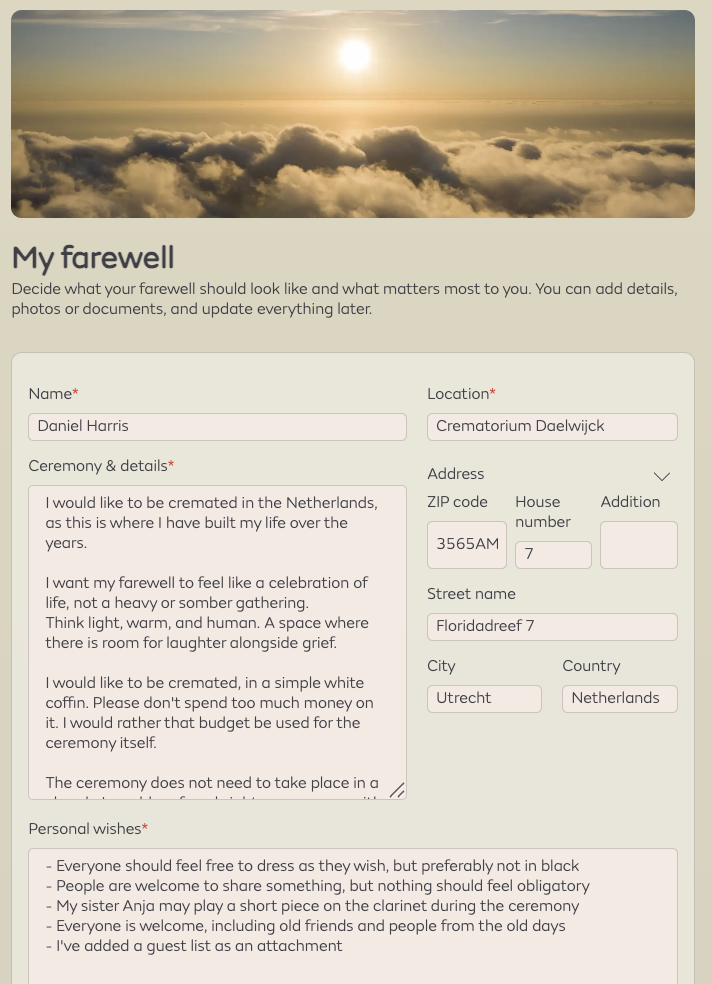Click inside the Personal wishes textarea
This screenshot has width=712, height=984.
pyautogui.click(x=353, y=916)
